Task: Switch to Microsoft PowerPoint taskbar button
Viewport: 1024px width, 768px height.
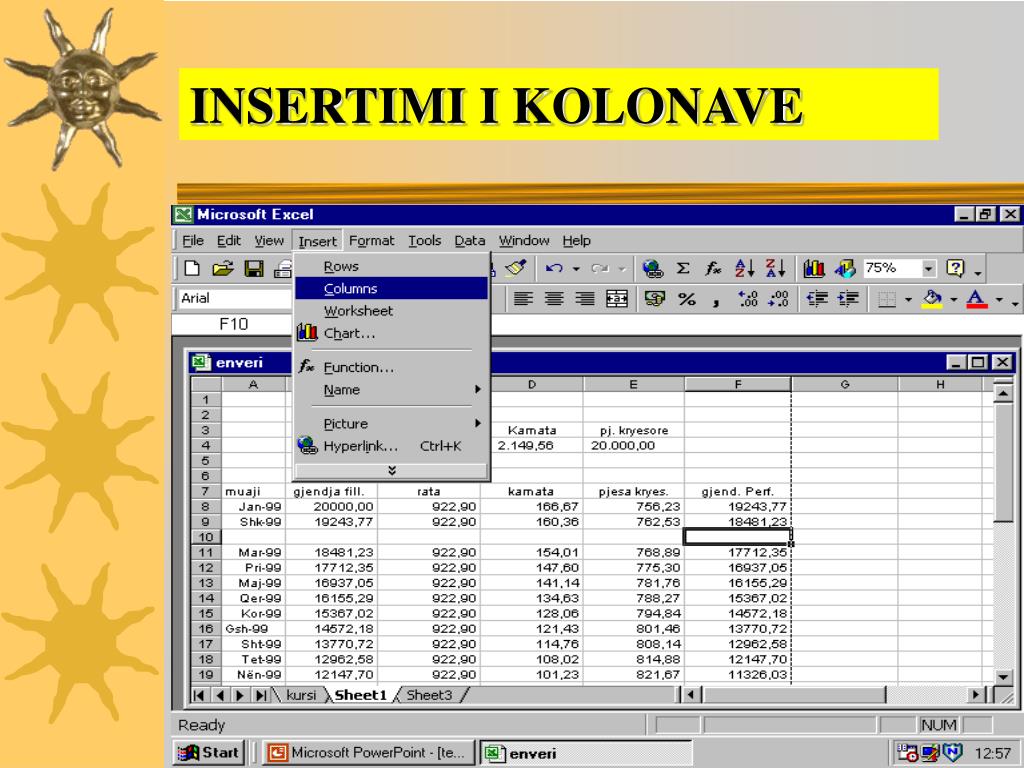Action: [369, 752]
